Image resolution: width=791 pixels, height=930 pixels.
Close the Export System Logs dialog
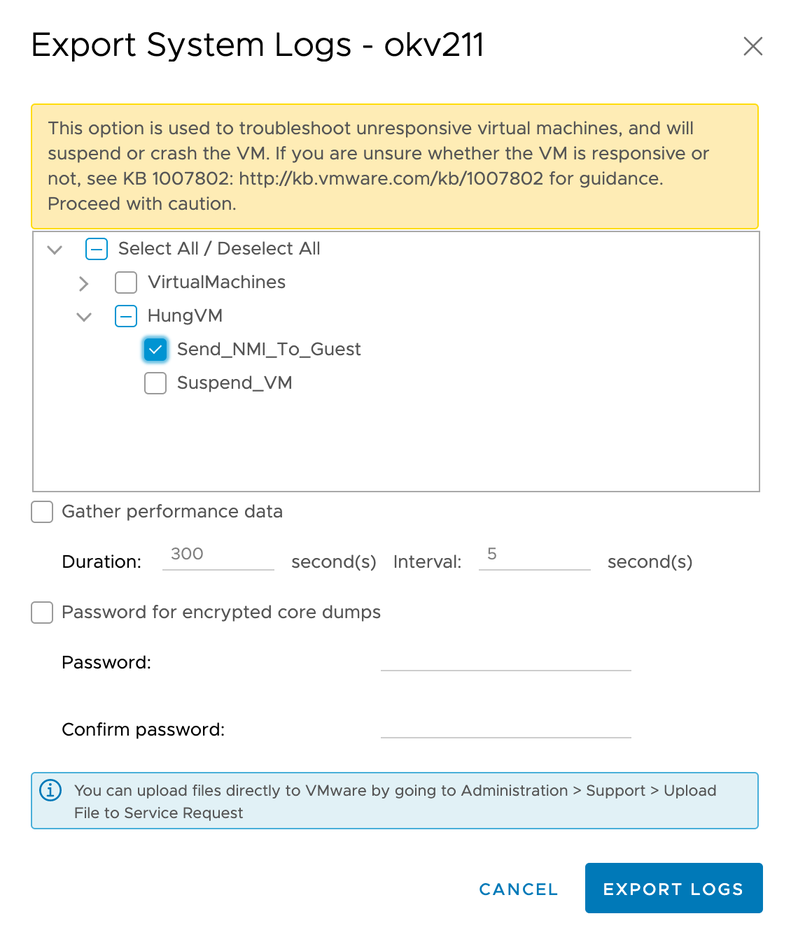click(x=753, y=46)
